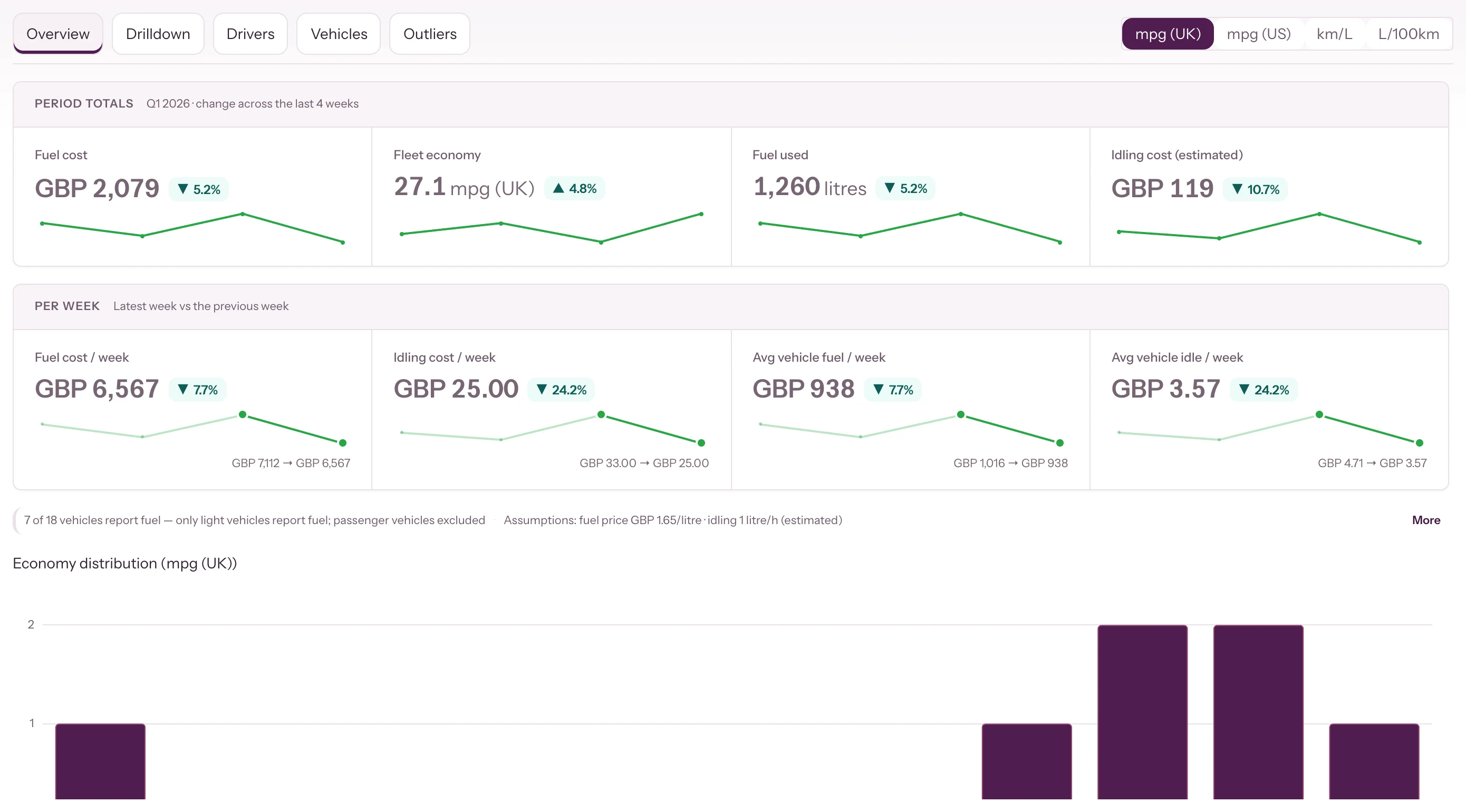This screenshot has height=812, width=1466.
Task: Select the km/L unit option
Action: (1334, 34)
